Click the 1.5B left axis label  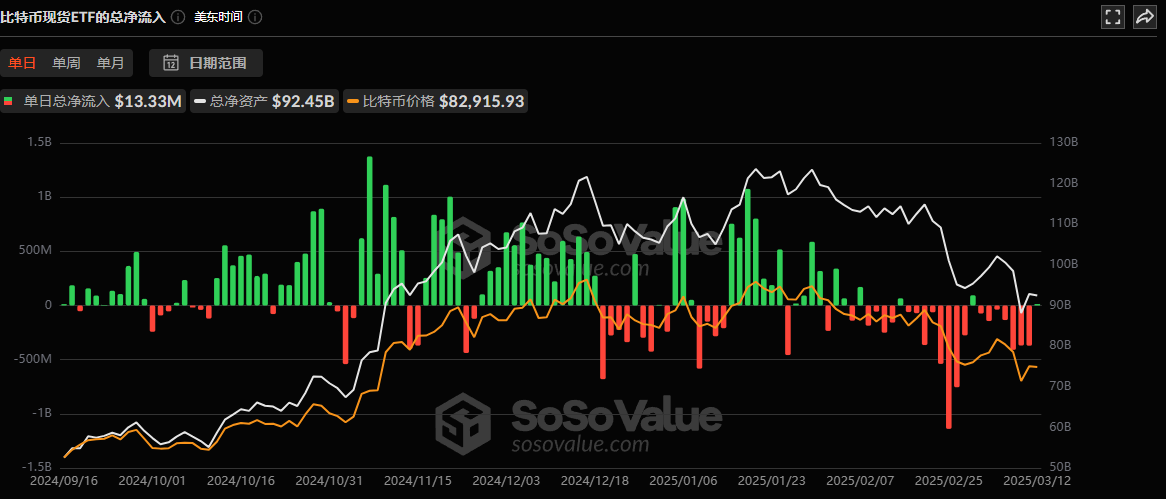click(x=38, y=143)
